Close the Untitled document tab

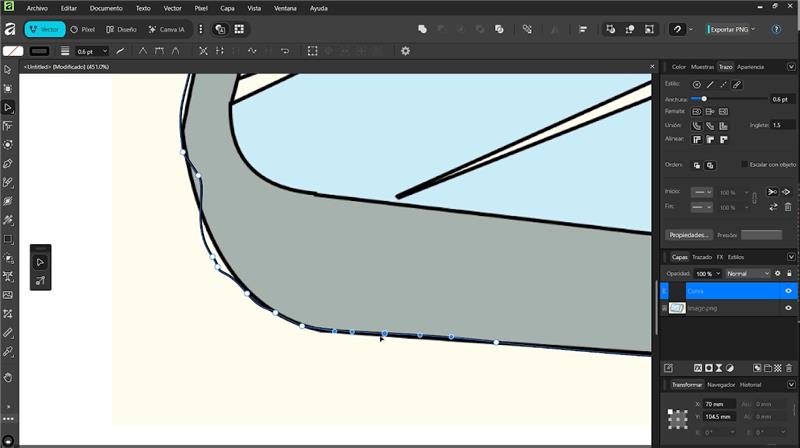[652, 66]
